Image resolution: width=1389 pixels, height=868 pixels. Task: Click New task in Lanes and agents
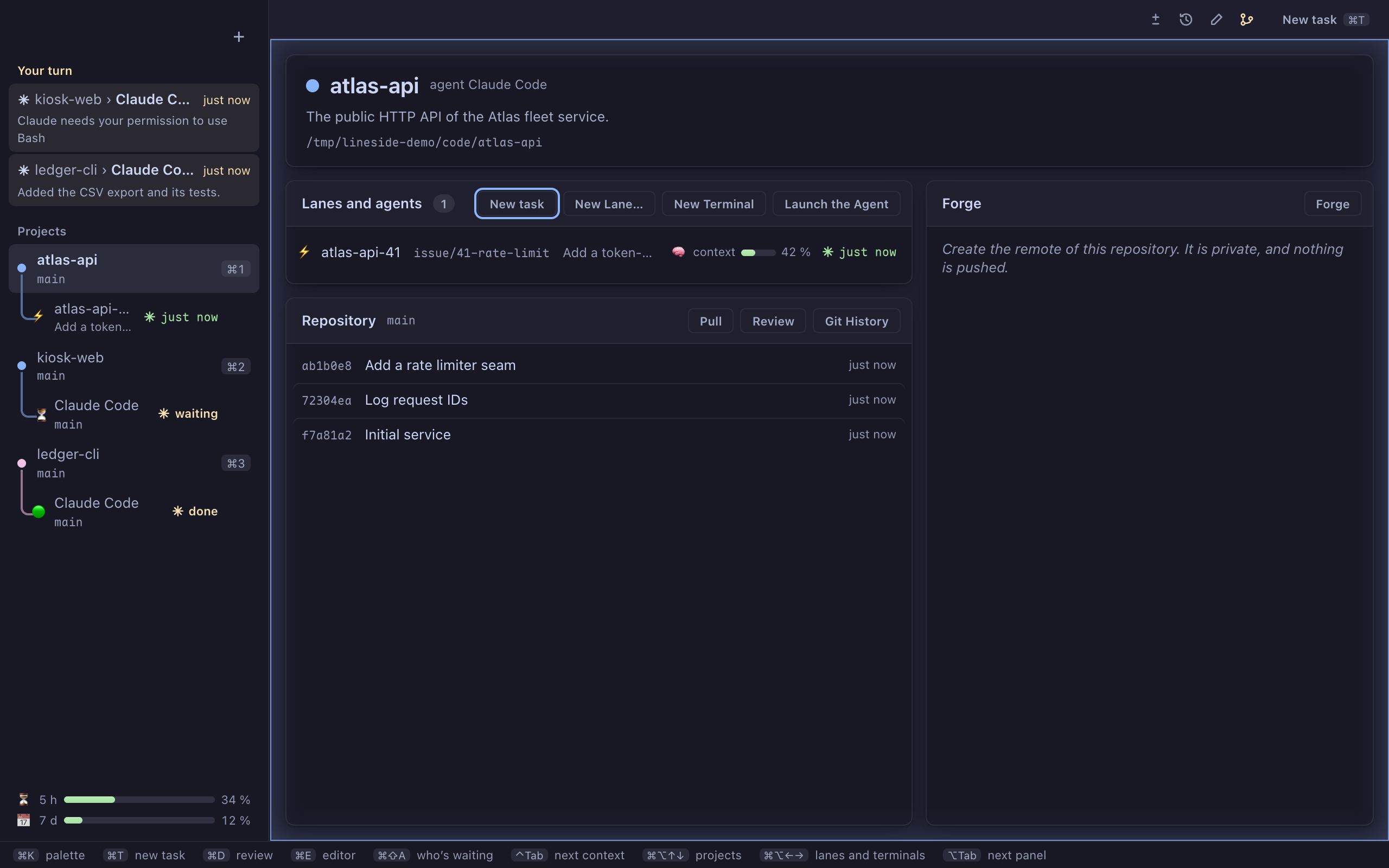(x=517, y=204)
